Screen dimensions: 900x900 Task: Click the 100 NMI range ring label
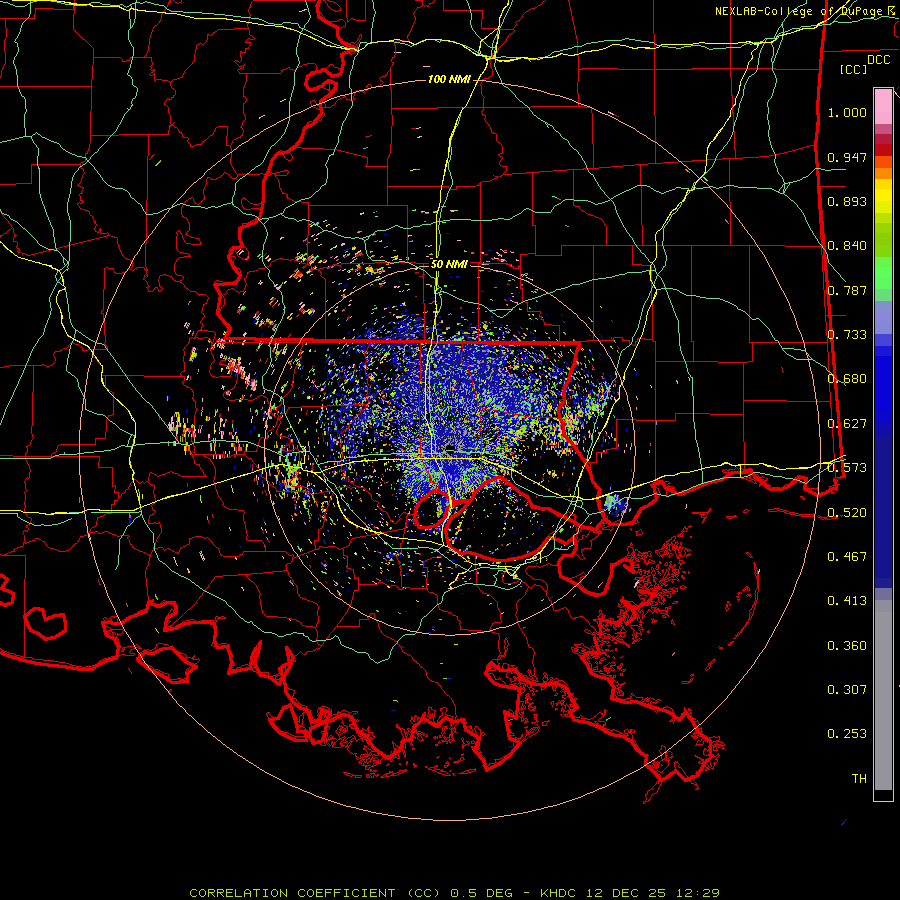[449, 79]
